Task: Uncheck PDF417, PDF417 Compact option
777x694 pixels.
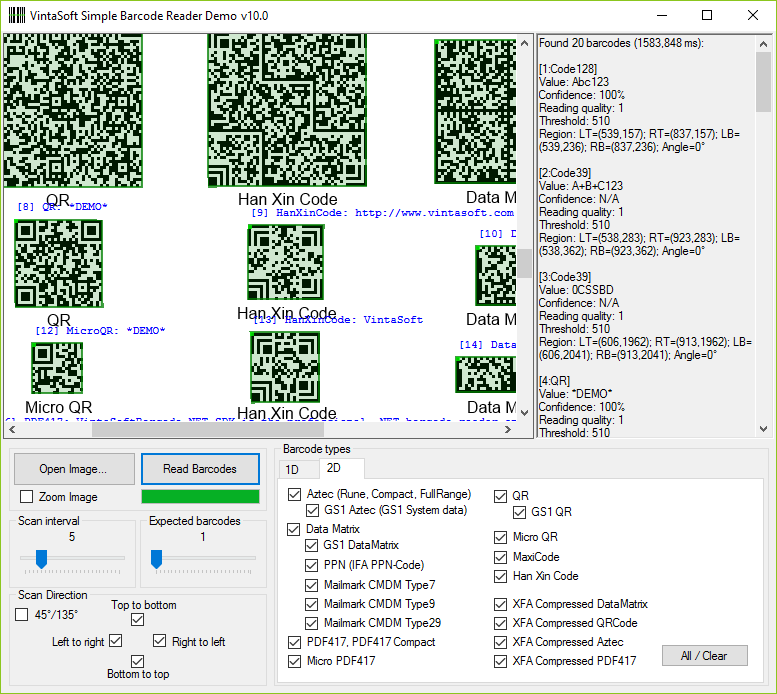Action: coord(294,642)
